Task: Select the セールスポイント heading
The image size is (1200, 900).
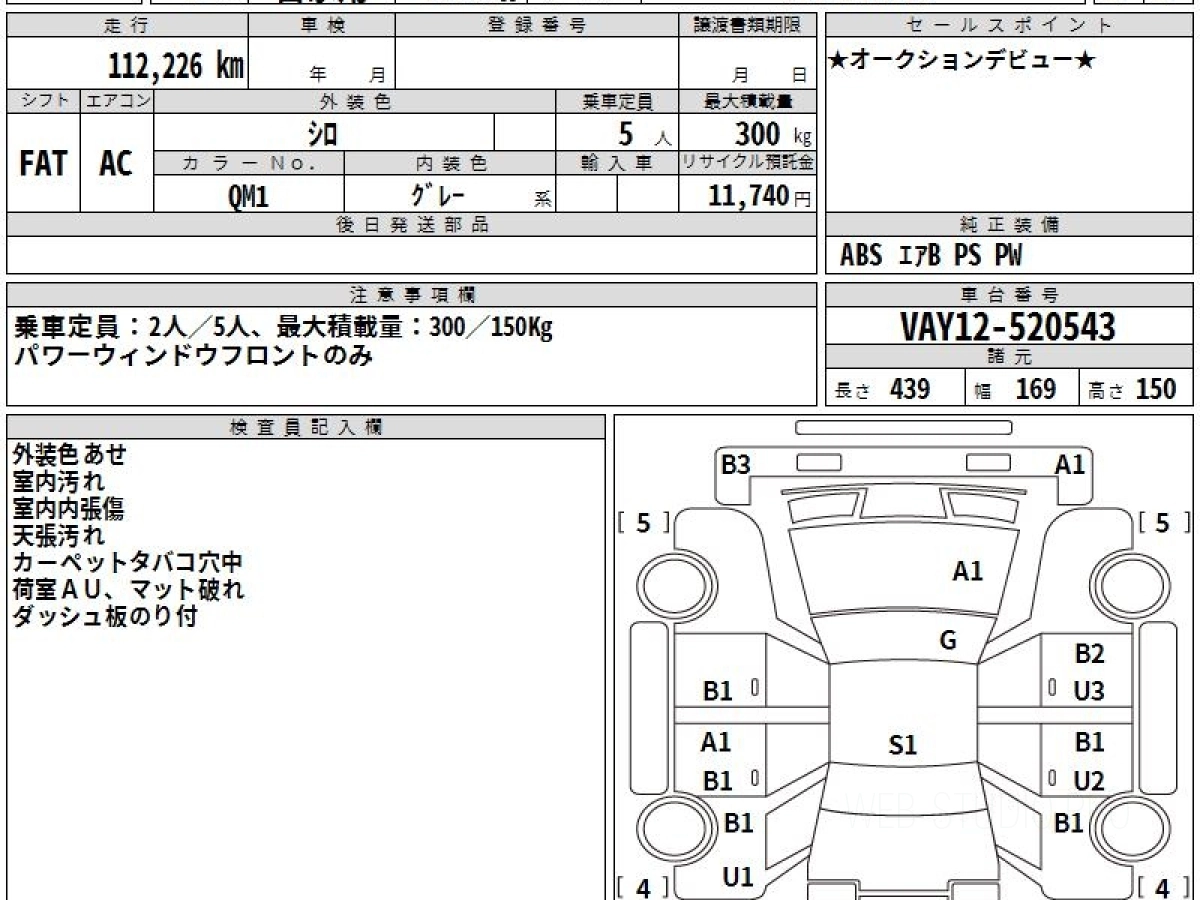Action: click(x=1010, y=26)
